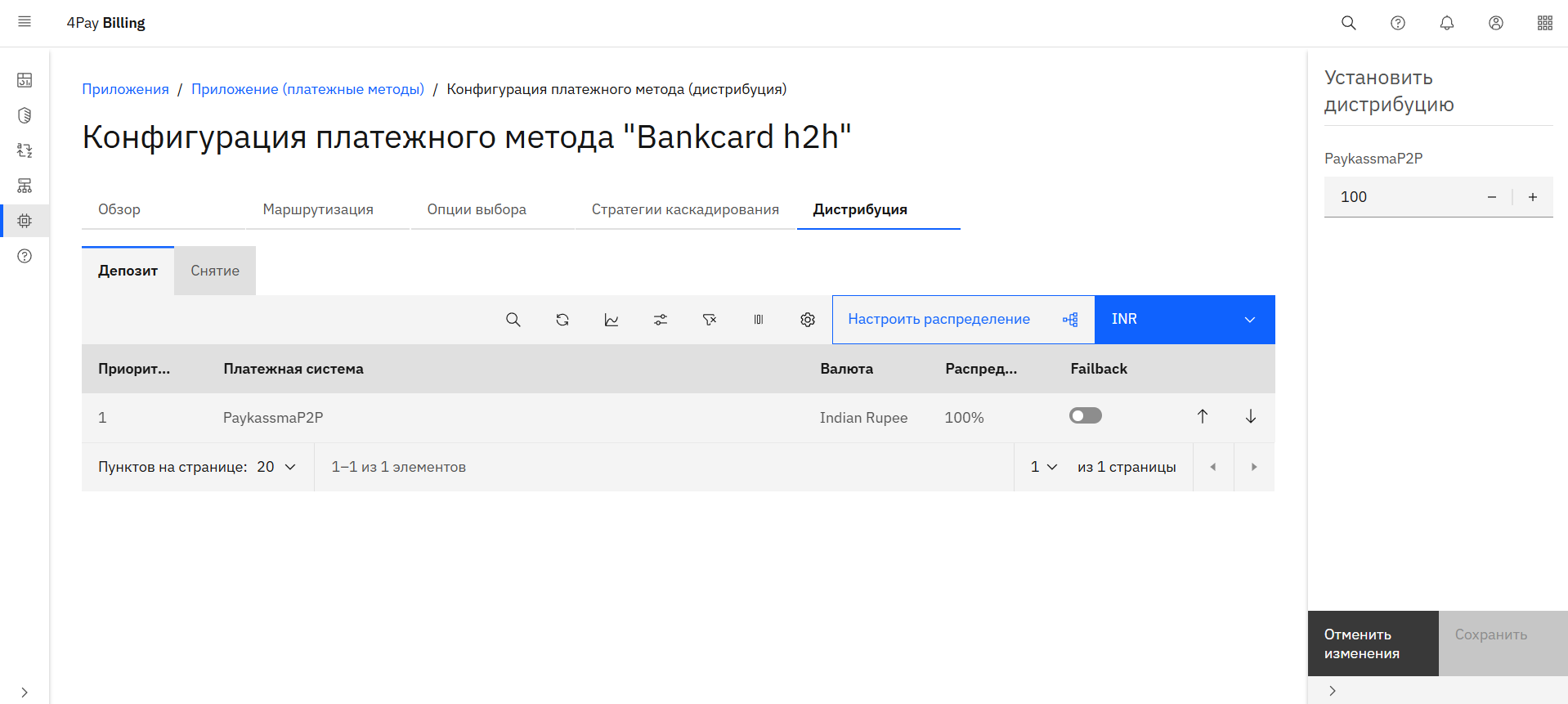The height and width of the screenshot is (704, 1568).
Task: Open the chart view icon in toolbar
Action: click(612, 320)
